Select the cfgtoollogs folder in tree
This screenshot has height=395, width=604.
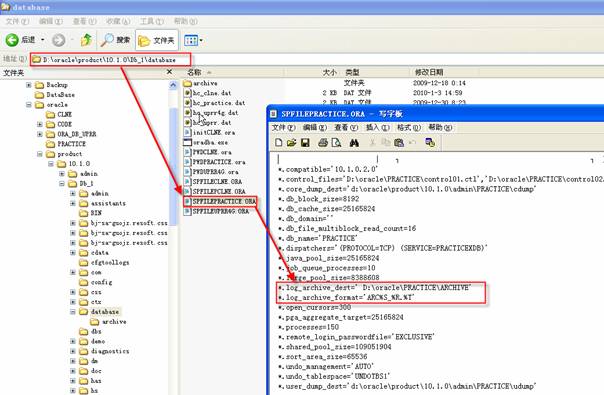tap(104, 262)
